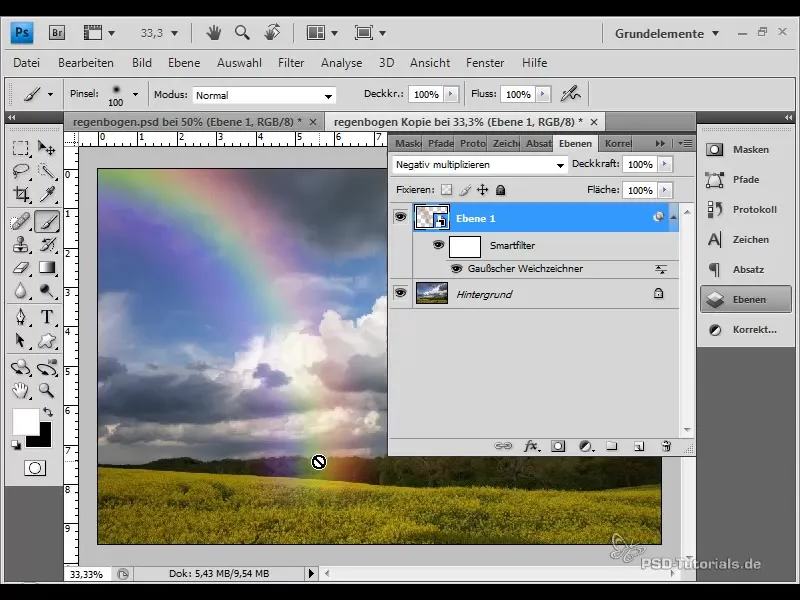Open the Deckkraft slider arrow
The image size is (800, 600).
664,164
